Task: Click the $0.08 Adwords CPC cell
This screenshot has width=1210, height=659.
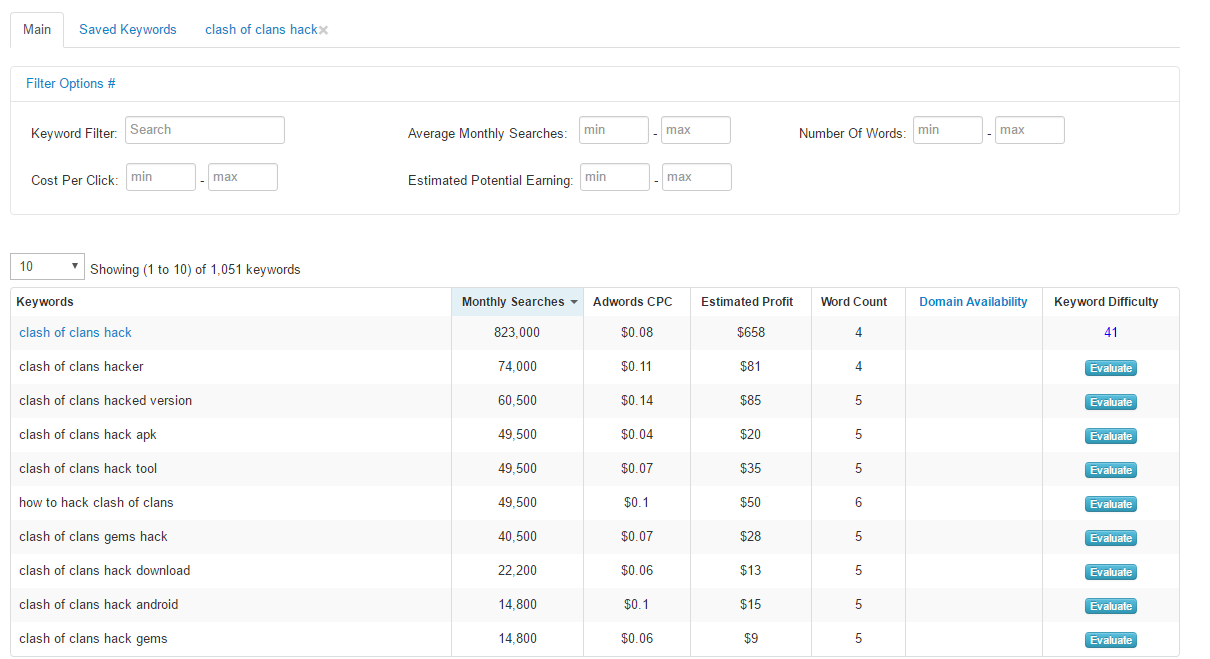Action: (636, 333)
